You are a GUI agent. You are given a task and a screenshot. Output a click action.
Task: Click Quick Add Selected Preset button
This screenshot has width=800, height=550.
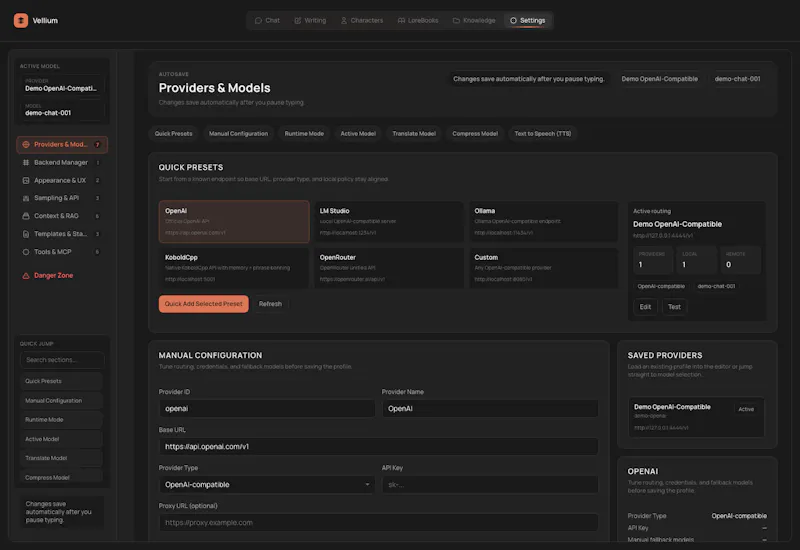204,304
